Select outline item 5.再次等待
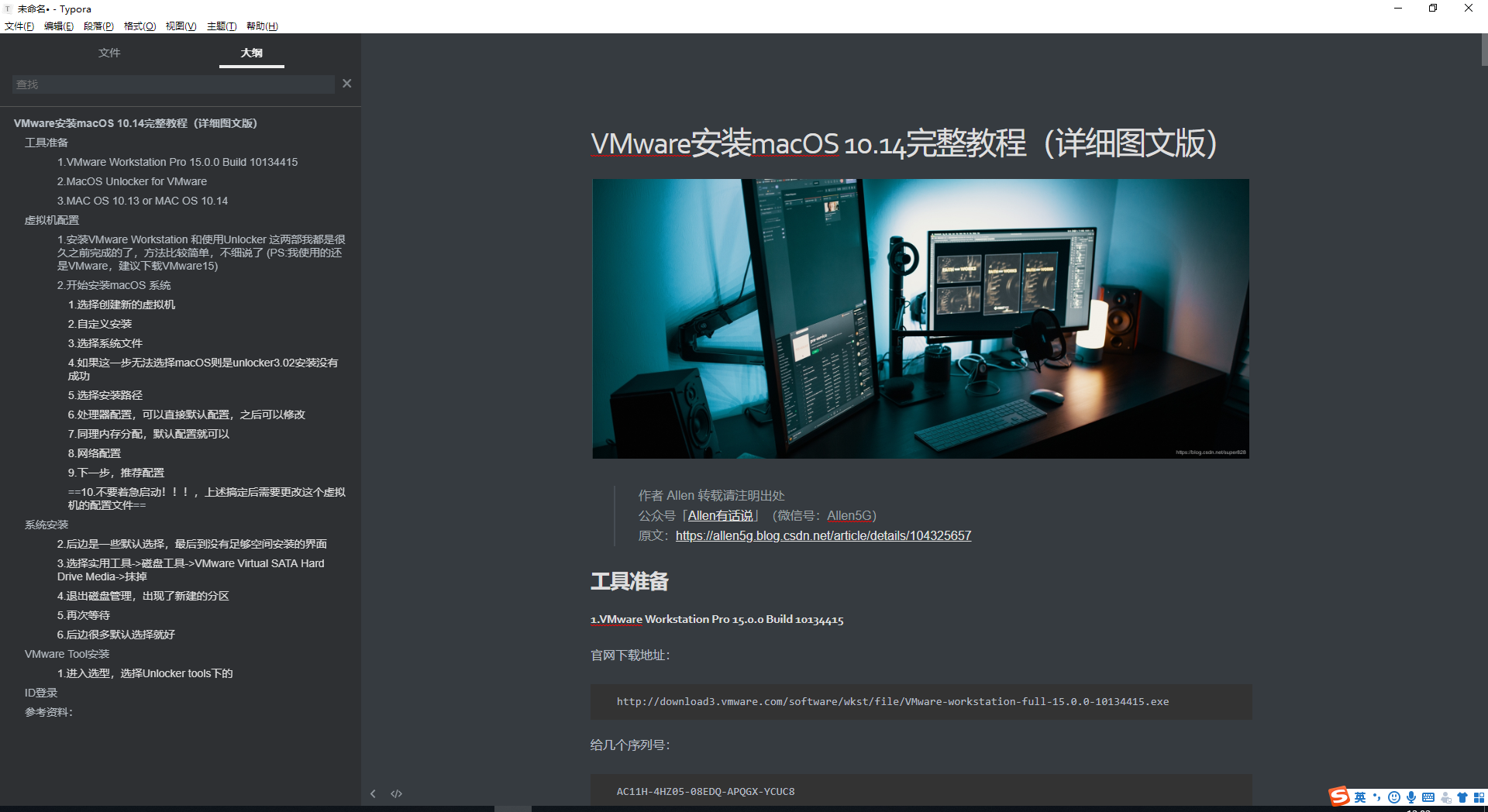Viewport: 1488px width, 812px height. [x=84, y=615]
